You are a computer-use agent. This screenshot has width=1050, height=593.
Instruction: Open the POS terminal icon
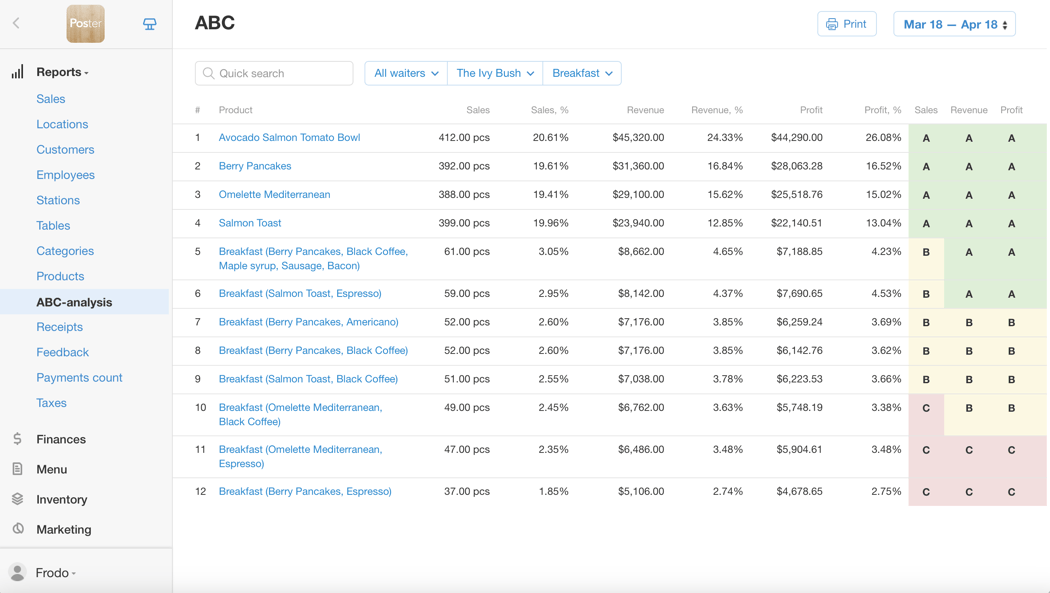click(149, 23)
